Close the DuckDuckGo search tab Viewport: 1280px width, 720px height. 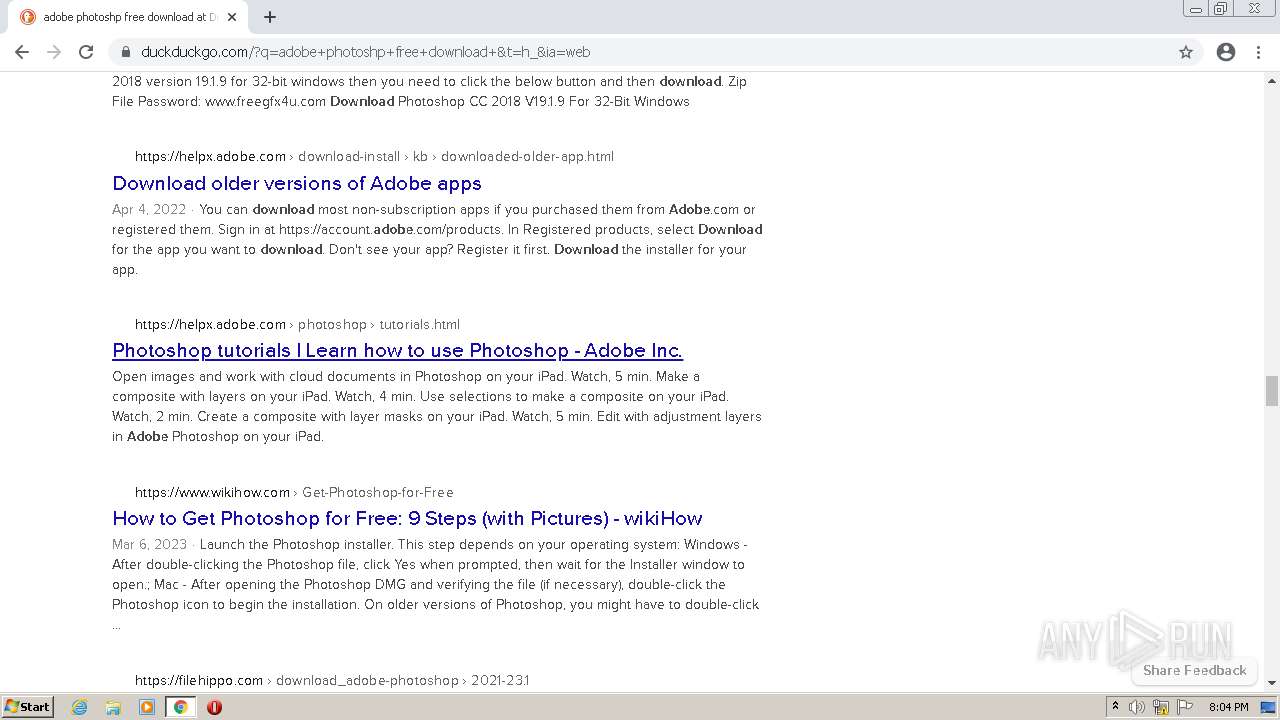click(x=232, y=17)
